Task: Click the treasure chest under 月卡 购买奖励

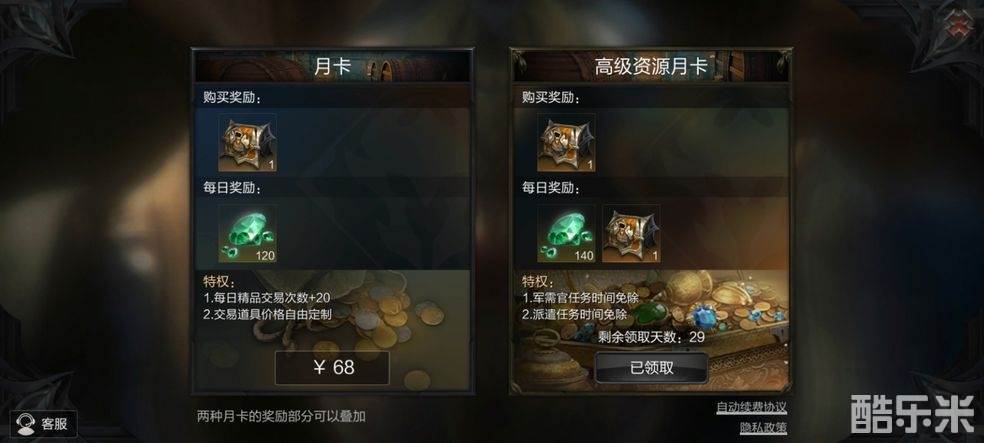Action: pyautogui.click(x=247, y=142)
